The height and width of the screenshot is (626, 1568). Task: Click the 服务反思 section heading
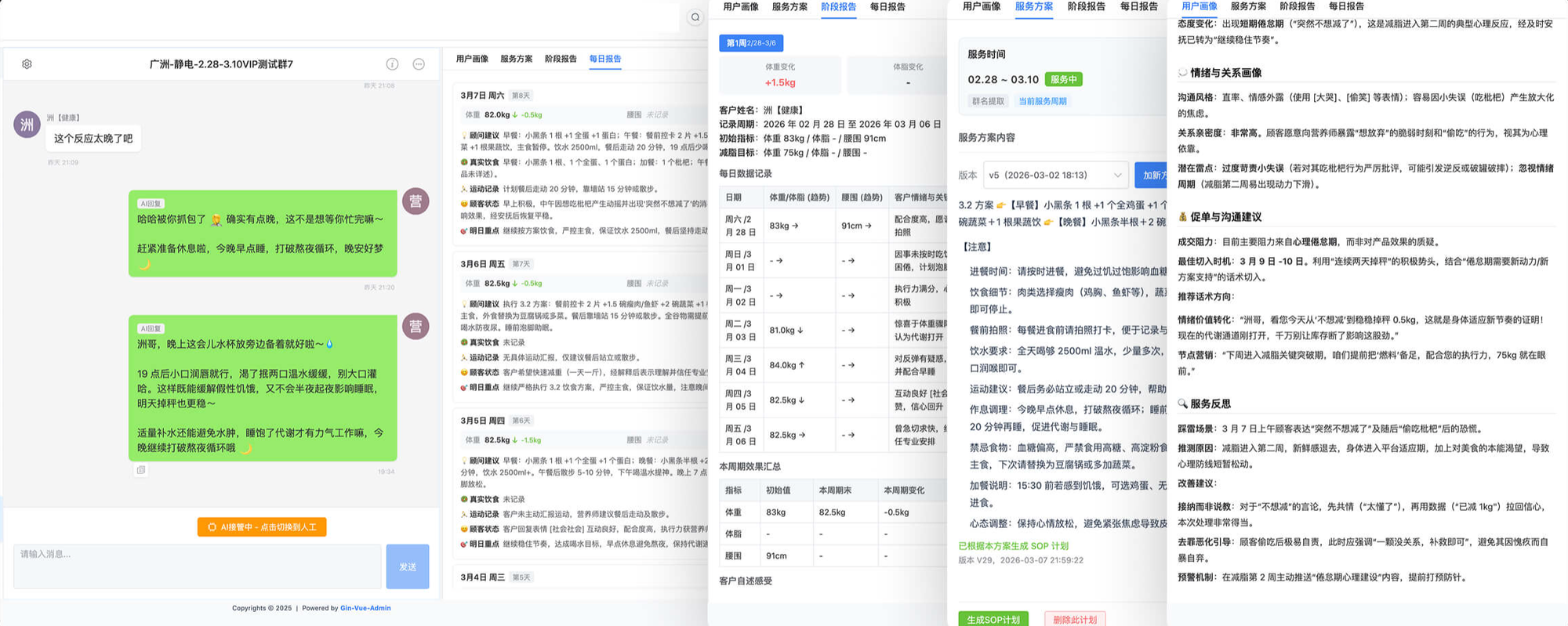pos(1210,404)
